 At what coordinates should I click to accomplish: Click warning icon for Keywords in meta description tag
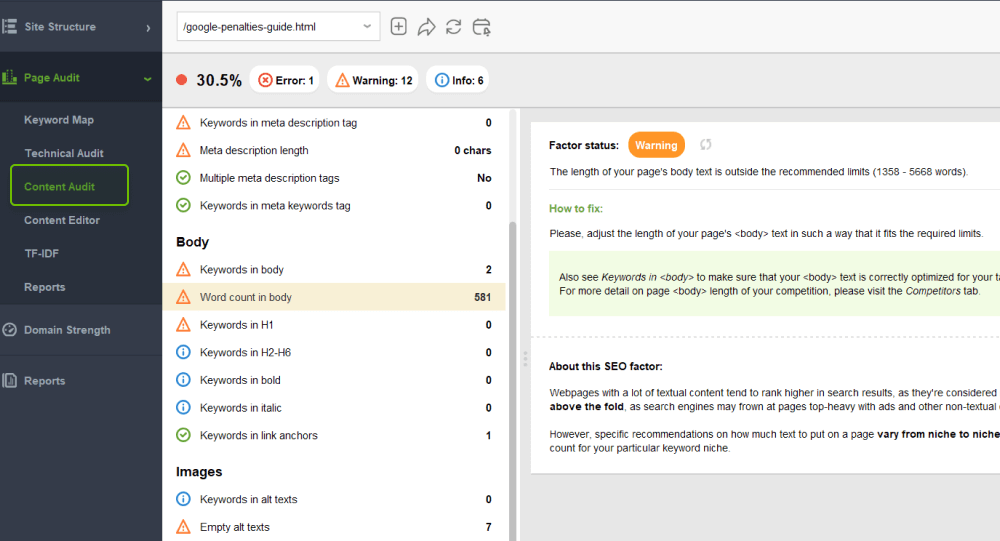(x=183, y=122)
